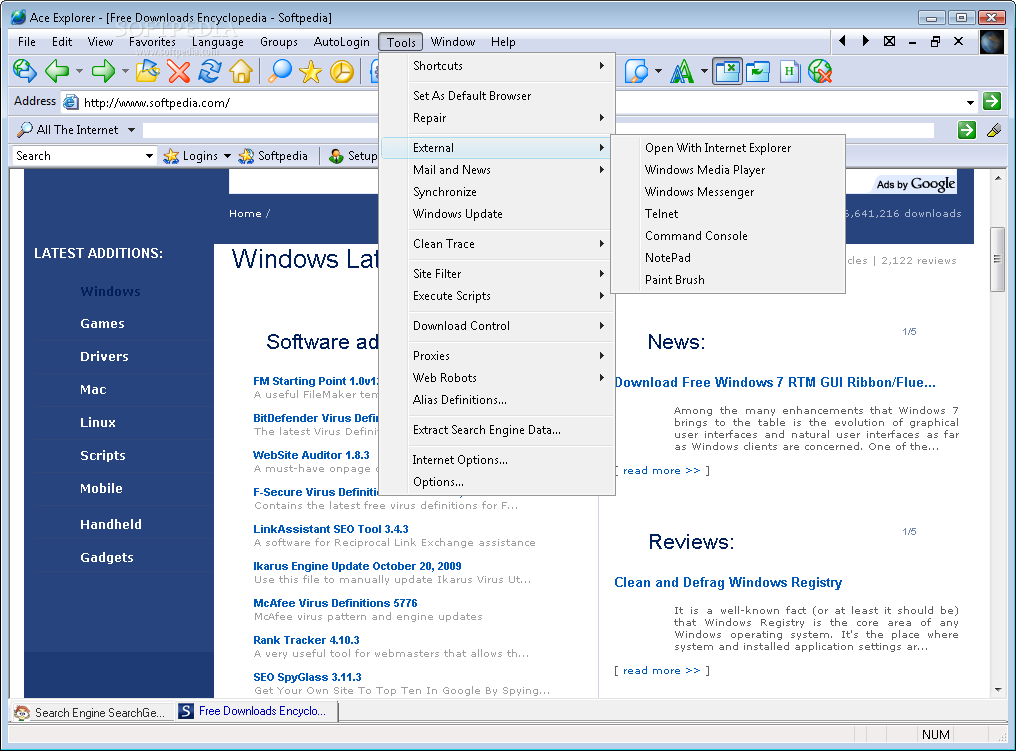Image resolution: width=1016 pixels, height=751 pixels.
Task: Open History with the yellow clock icon
Action: [x=342, y=71]
